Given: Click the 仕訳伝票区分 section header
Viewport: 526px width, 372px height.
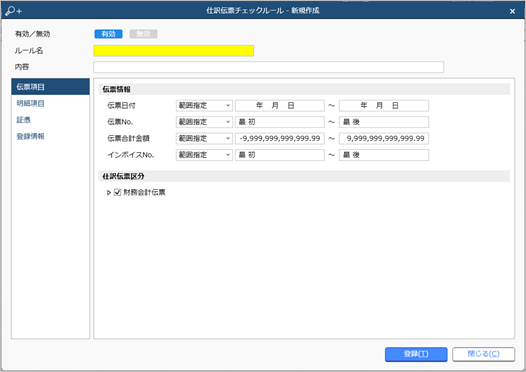Looking at the screenshot, I should (304, 176).
